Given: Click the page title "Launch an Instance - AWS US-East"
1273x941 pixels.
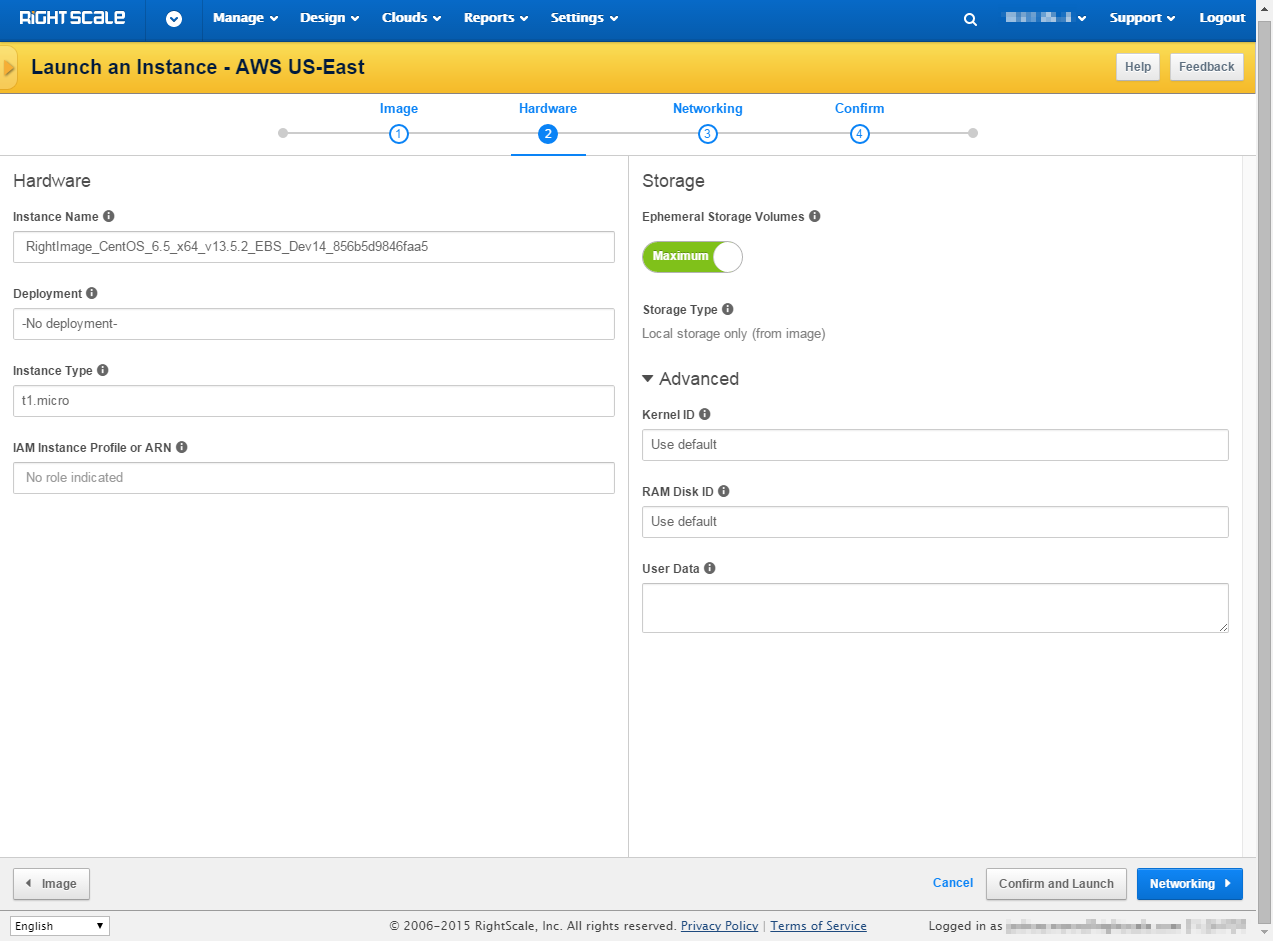Looking at the screenshot, I should [x=198, y=67].
